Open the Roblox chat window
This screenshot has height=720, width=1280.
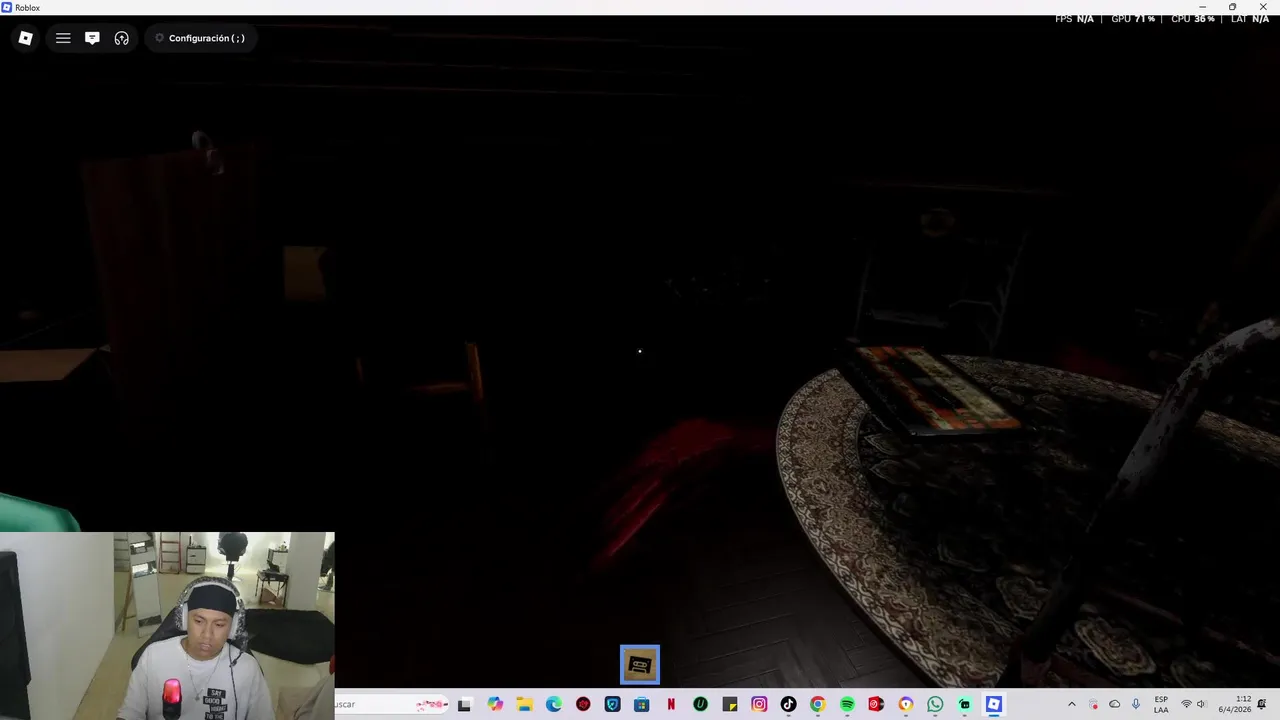coord(92,38)
